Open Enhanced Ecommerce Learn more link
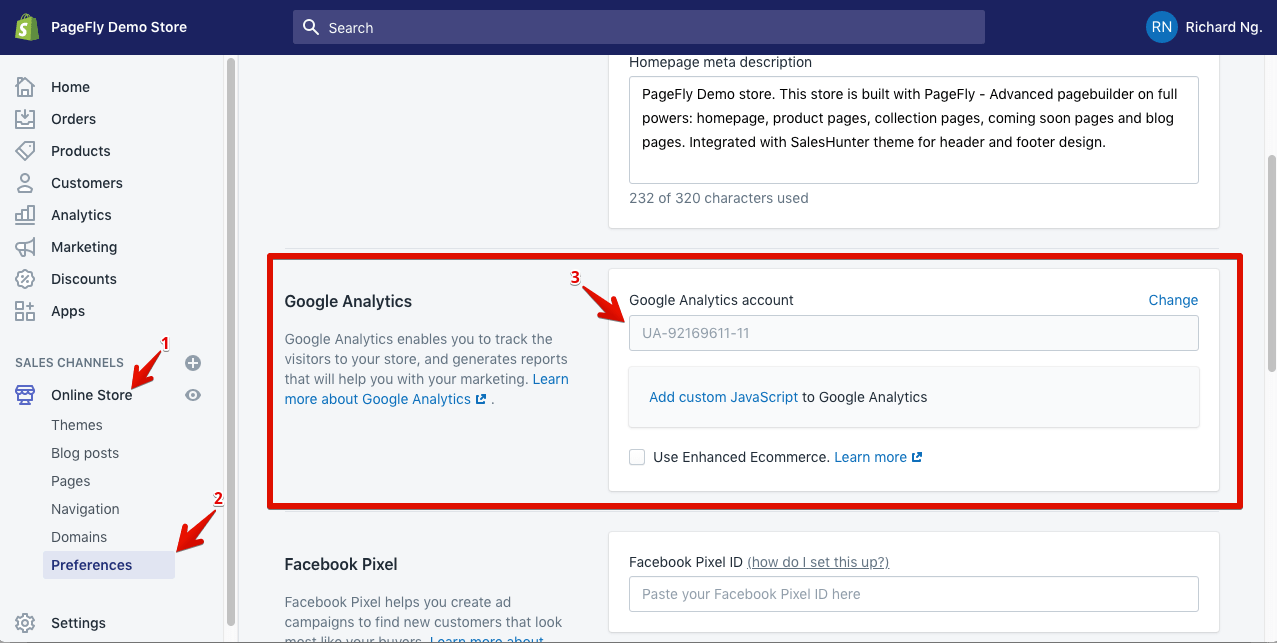 coord(878,457)
